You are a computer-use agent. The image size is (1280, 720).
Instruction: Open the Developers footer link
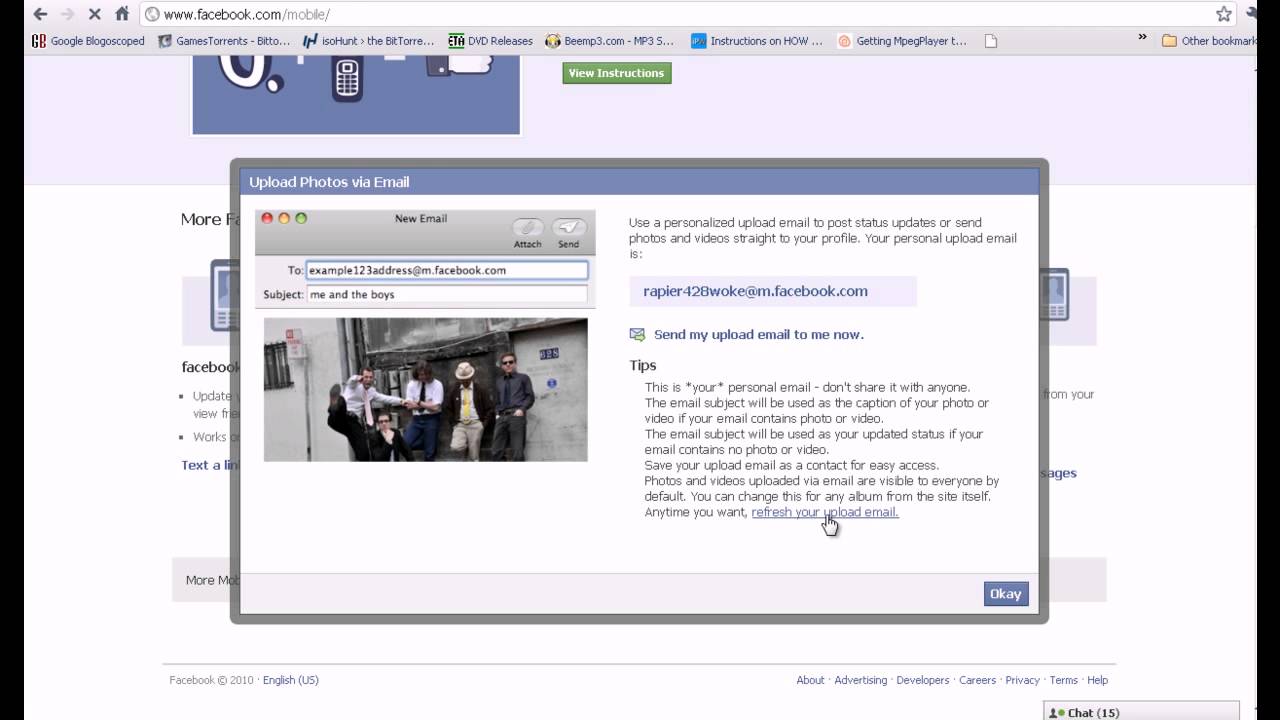923,680
